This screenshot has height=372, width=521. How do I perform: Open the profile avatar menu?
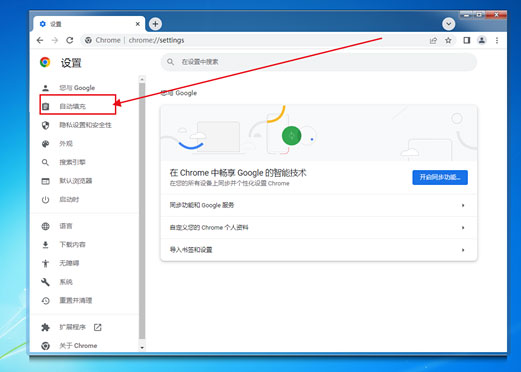point(482,40)
